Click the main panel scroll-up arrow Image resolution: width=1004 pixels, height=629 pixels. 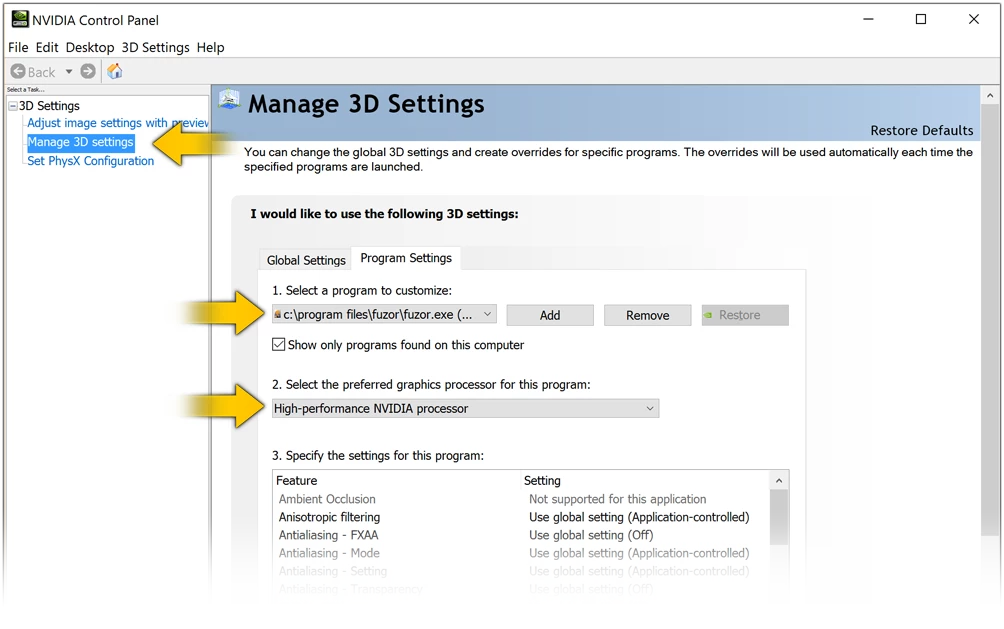(x=990, y=95)
